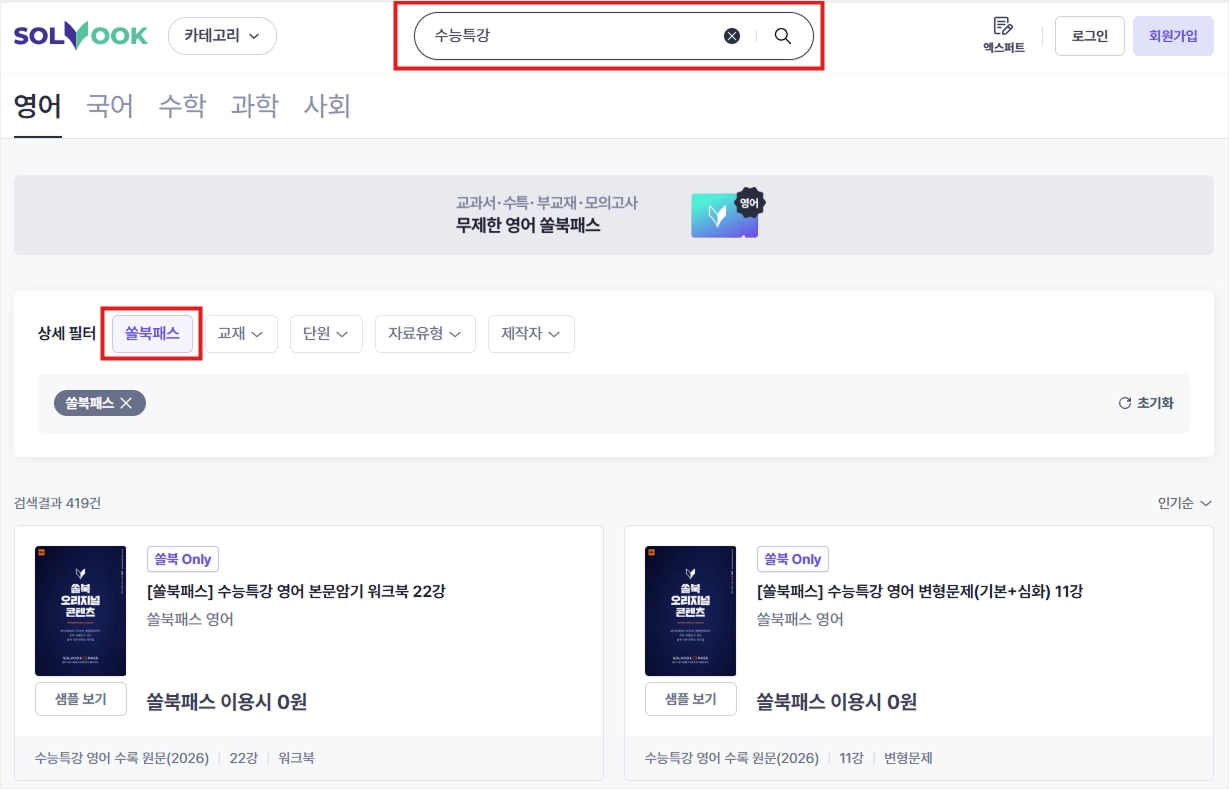
Task: Click the 회원가입 button
Action: (x=1173, y=36)
